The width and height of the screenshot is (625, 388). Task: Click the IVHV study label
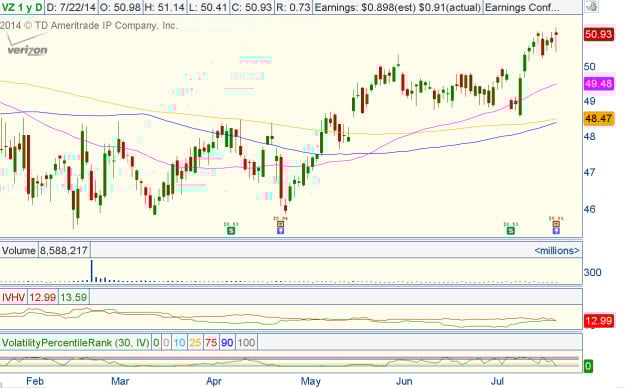(14, 297)
